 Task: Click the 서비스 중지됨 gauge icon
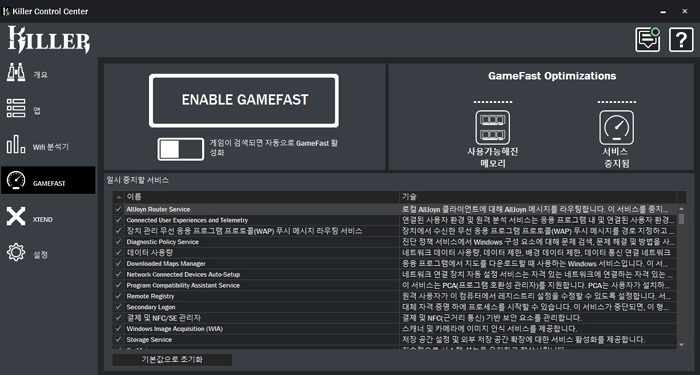(616, 127)
